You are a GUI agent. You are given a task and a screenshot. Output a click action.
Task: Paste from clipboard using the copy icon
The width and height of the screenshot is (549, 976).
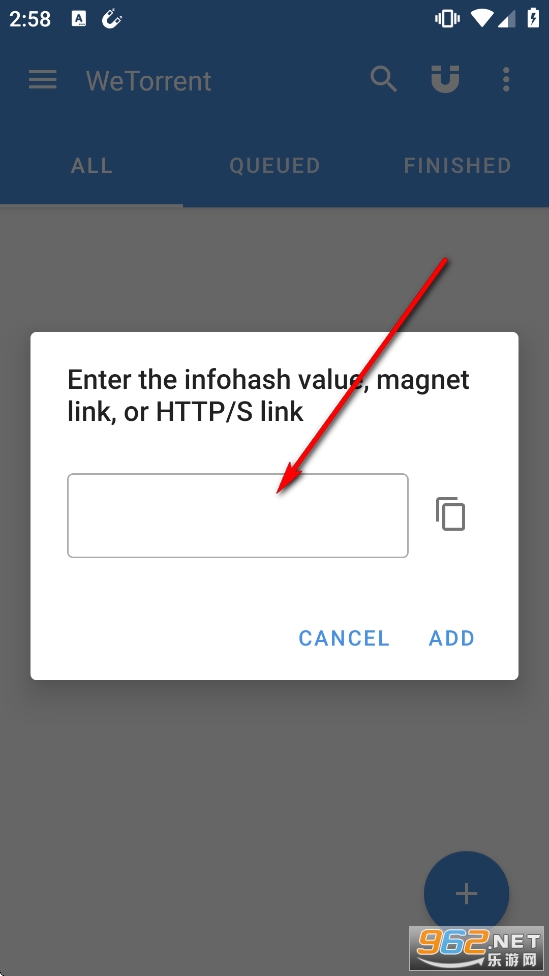(450, 514)
